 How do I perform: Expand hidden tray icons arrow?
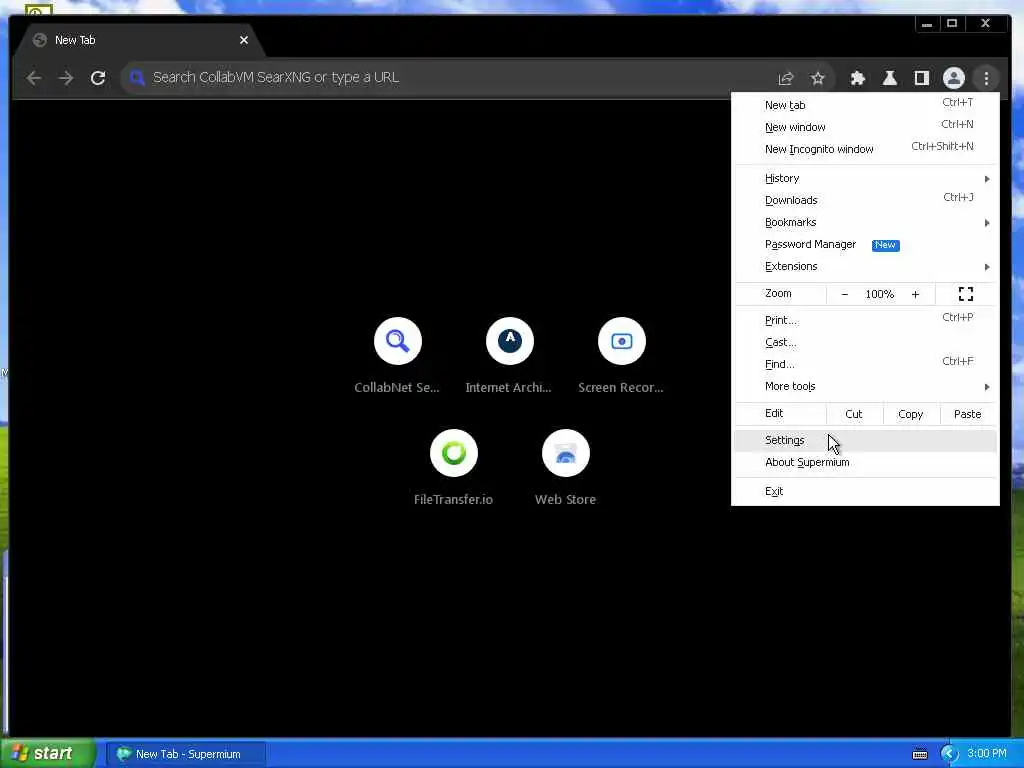pos(949,754)
